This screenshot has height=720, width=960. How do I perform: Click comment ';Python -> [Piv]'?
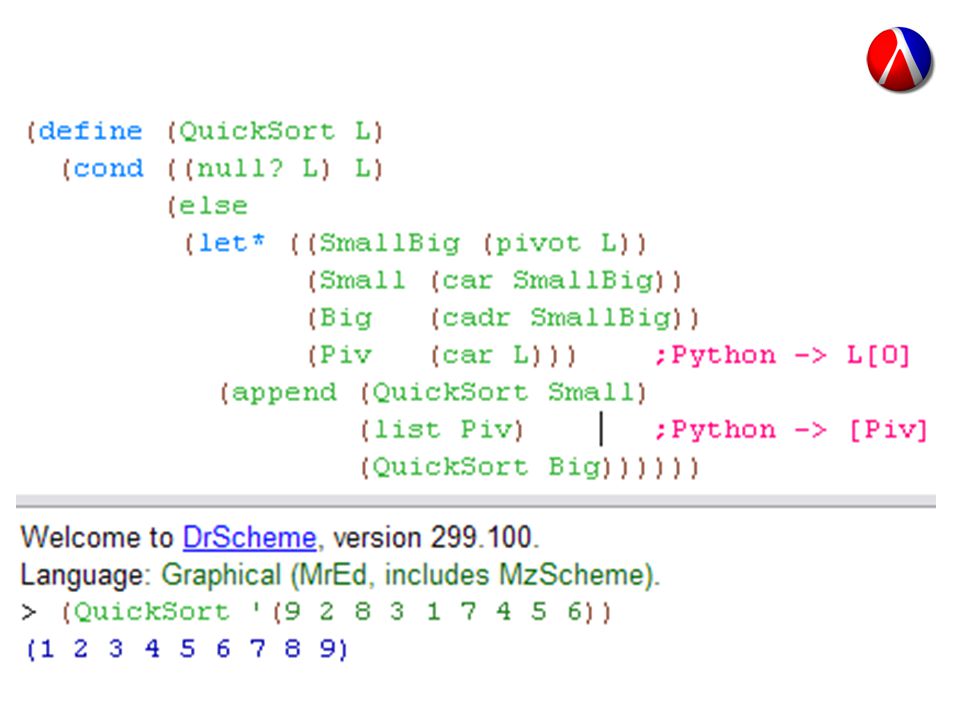click(790, 430)
